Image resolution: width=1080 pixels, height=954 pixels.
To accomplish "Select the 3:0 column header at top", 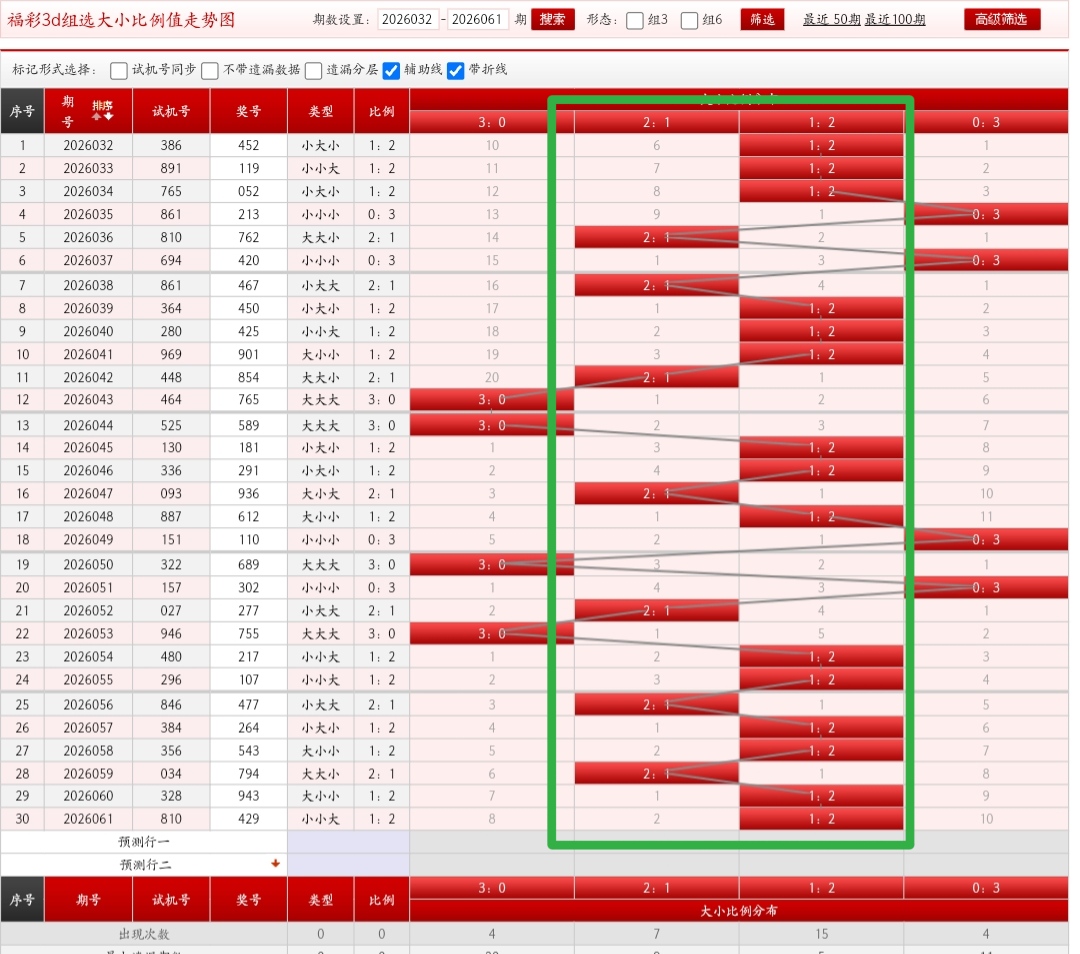I will pyautogui.click(x=492, y=121).
